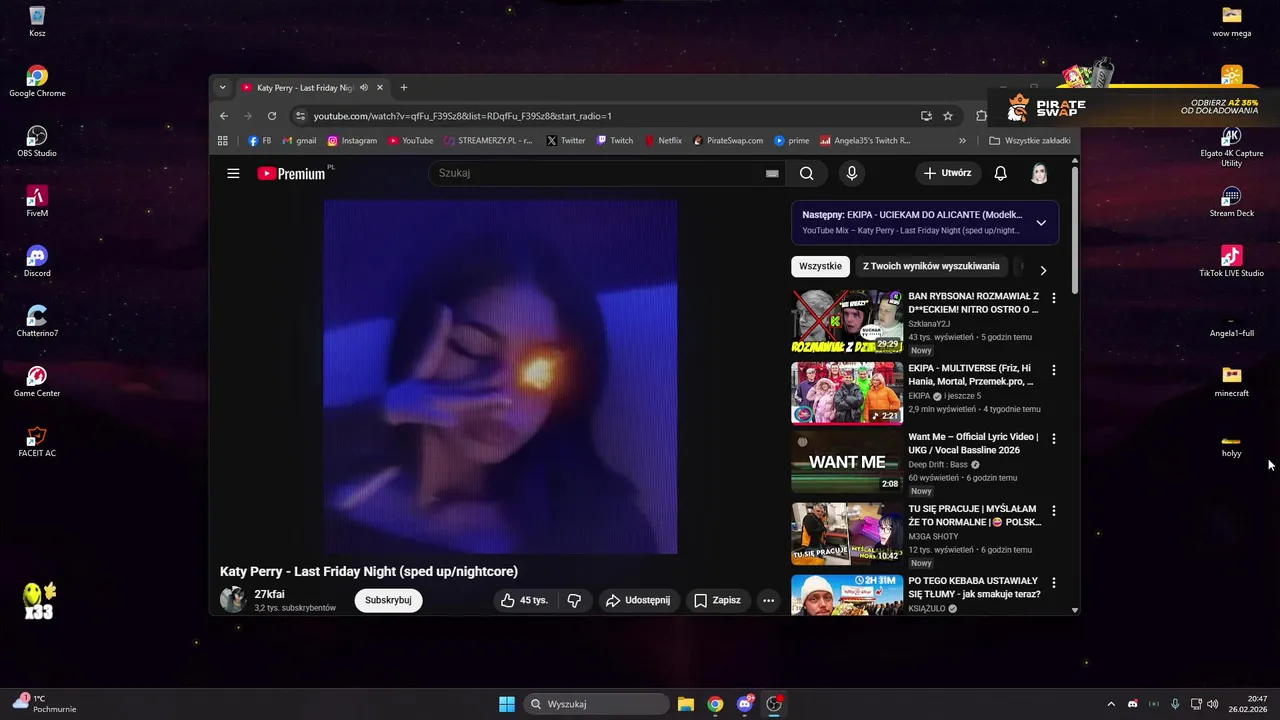Open Discord desktop icon
Image resolution: width=1280 pixels, height=720 pixels.
tap(37, 261)
